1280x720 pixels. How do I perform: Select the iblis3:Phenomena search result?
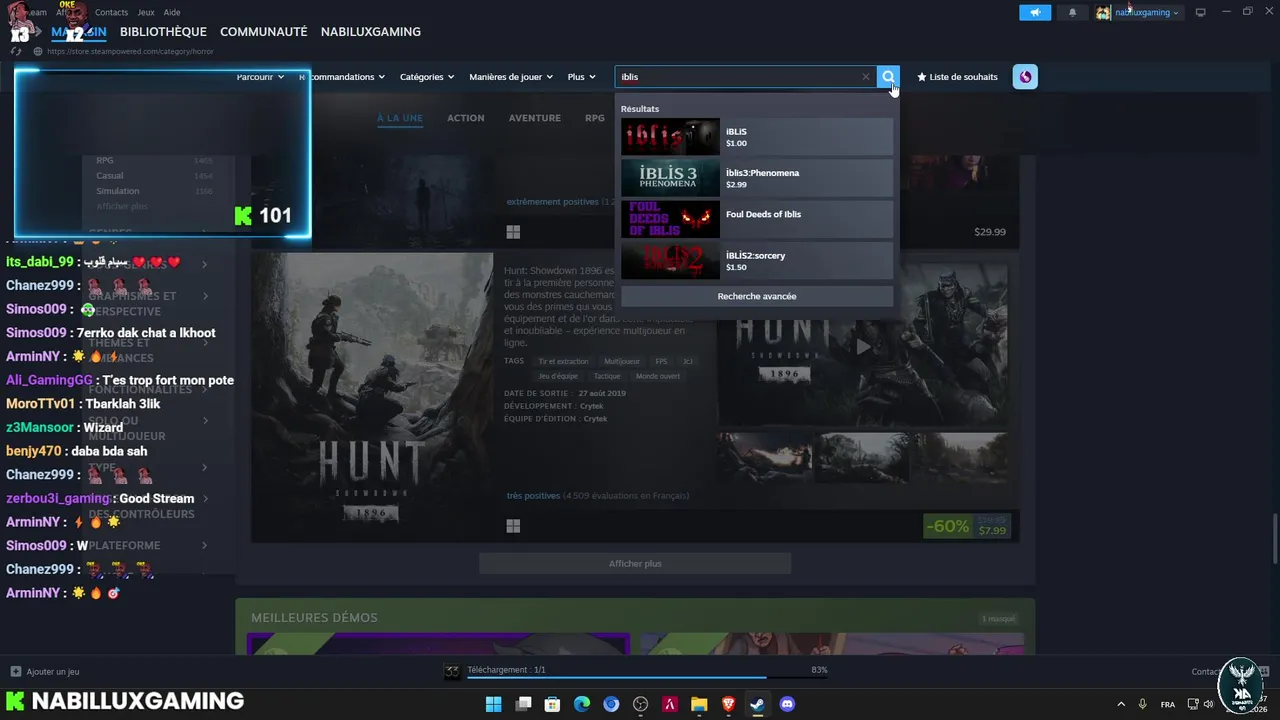tap(756, 178)
